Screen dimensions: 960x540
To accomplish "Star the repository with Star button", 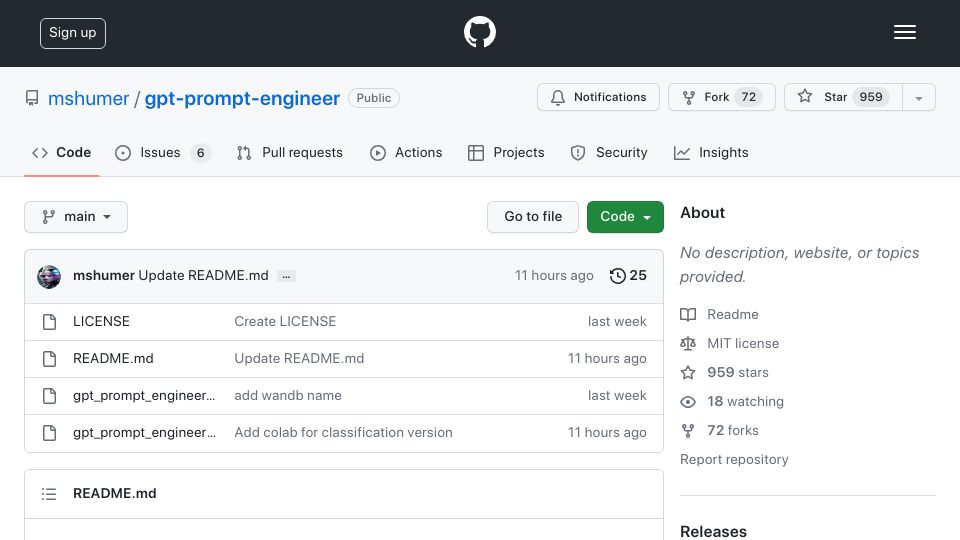I will pyautogui.click(x=843, y=97).
